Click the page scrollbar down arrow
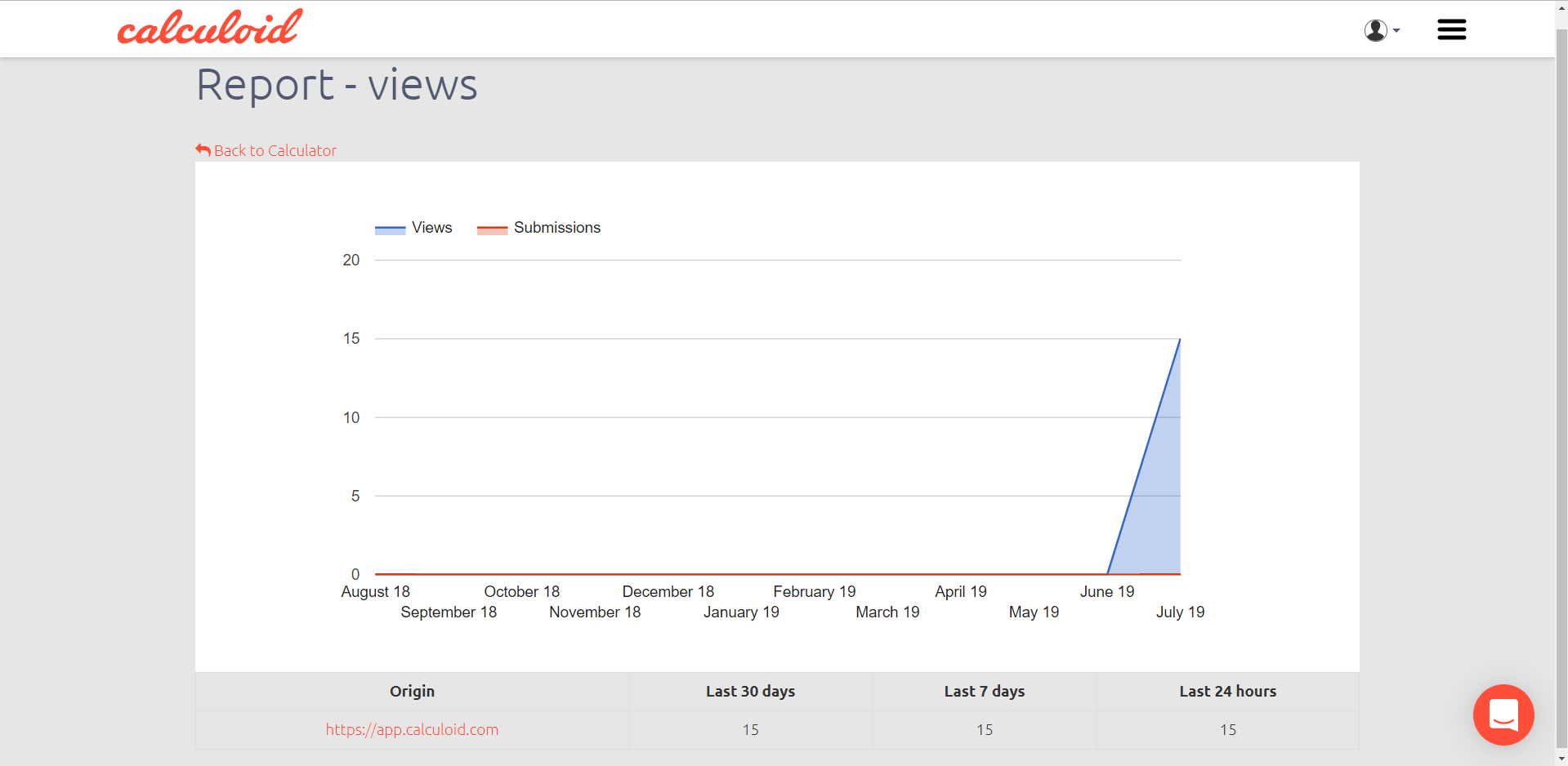Viewport: 1568px width, 766px height. coord(1561,759)
